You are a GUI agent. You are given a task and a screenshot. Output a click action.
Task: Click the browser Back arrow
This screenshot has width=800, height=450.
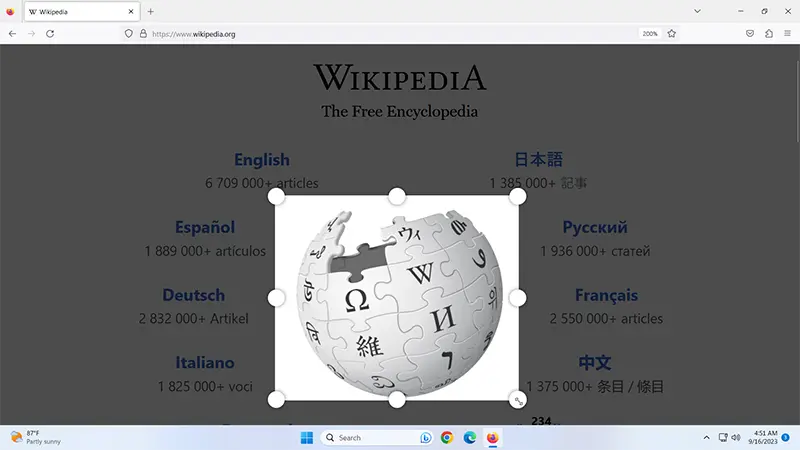12,34
